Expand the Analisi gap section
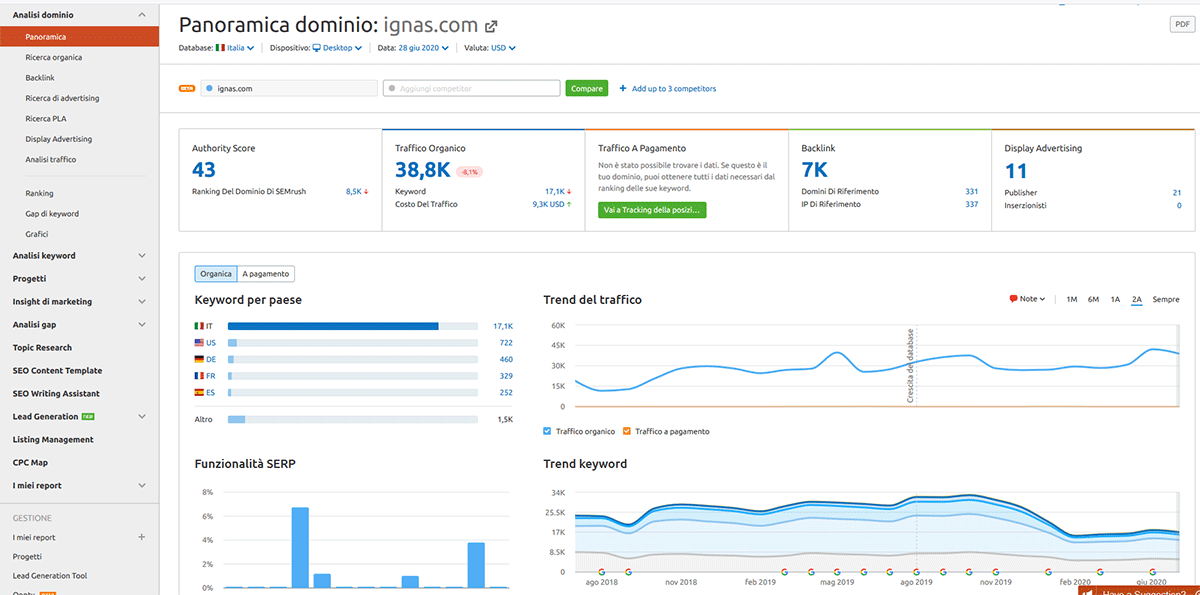 click(141, 325)
